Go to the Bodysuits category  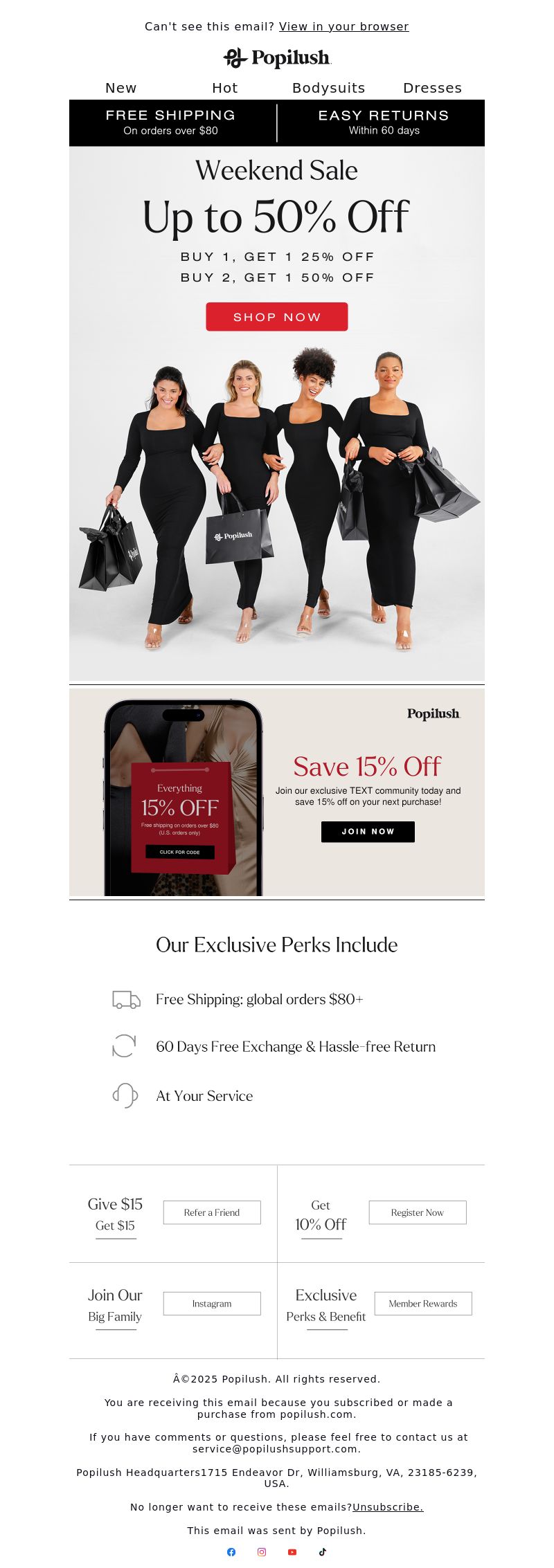329,88
